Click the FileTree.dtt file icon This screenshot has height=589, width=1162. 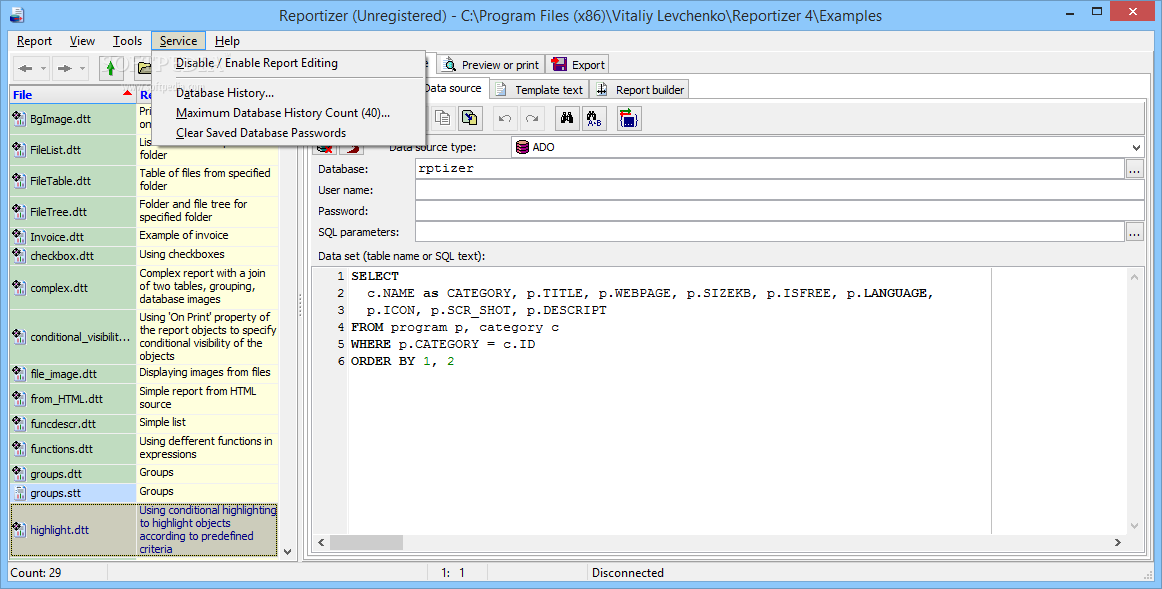[19, 212]
